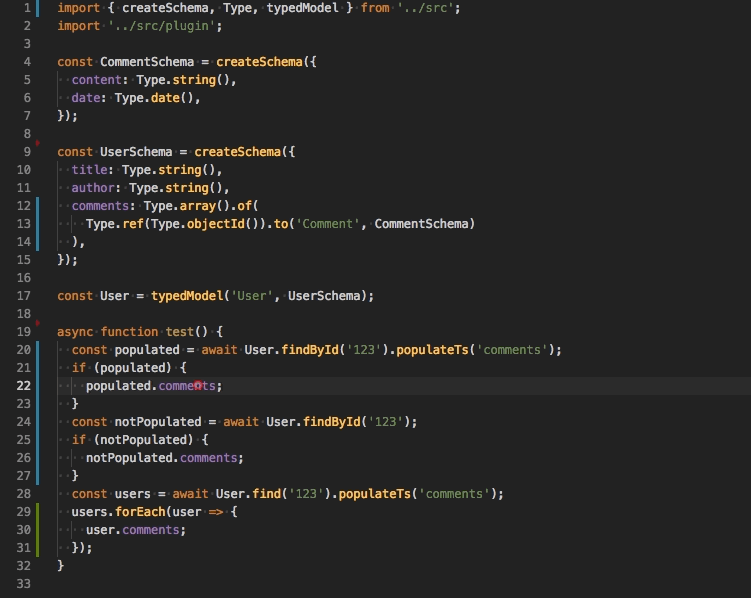Click the 'date' property key on line 6
Screen dimensions: 751x598
[x=86, y=98]
